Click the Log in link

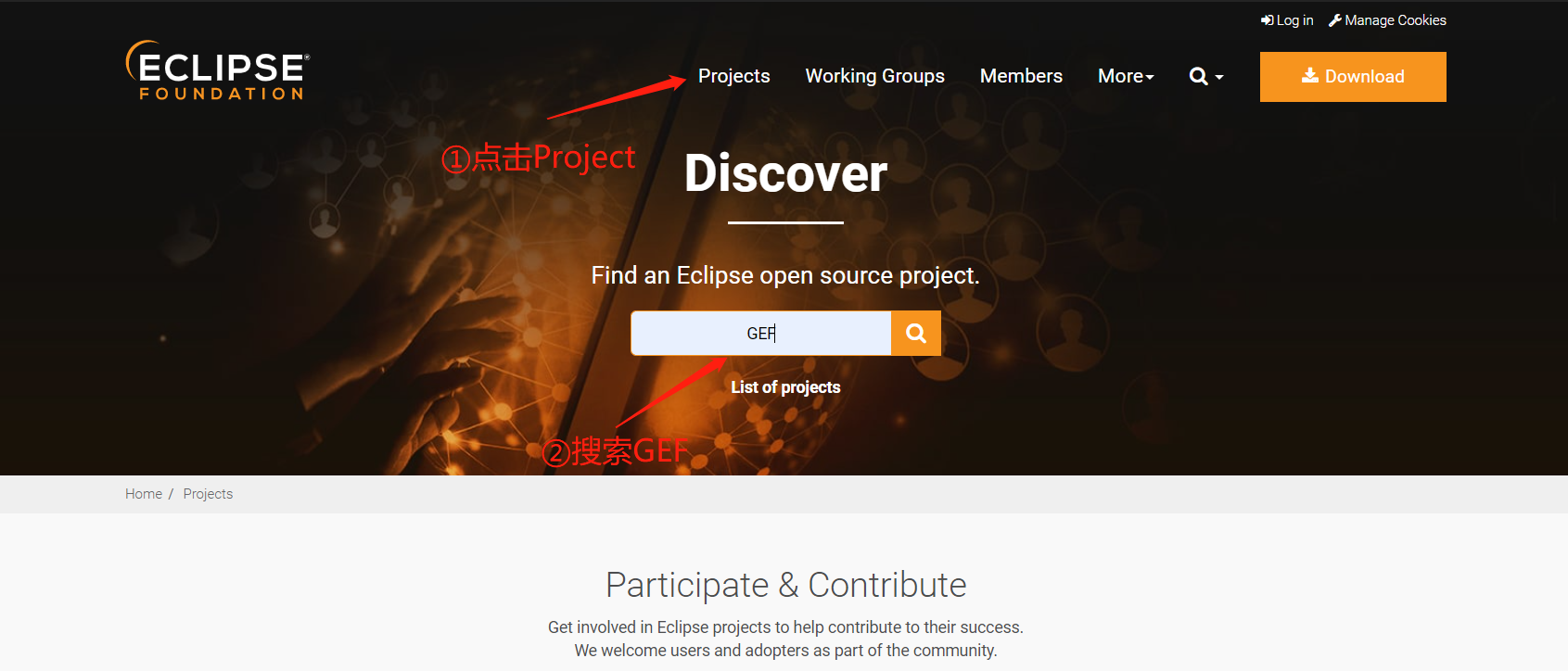(x=1287, y=20)
